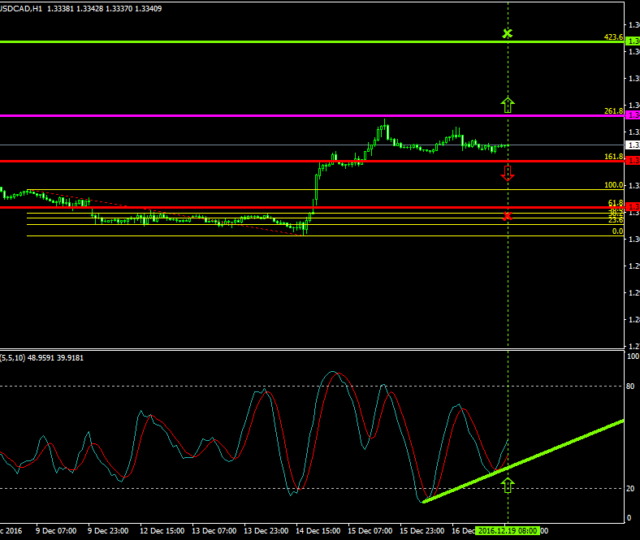Click the highlighted 2016.12.19 08:00 date label
Viewport: 640px width, 540px height.
click(507, 531)
